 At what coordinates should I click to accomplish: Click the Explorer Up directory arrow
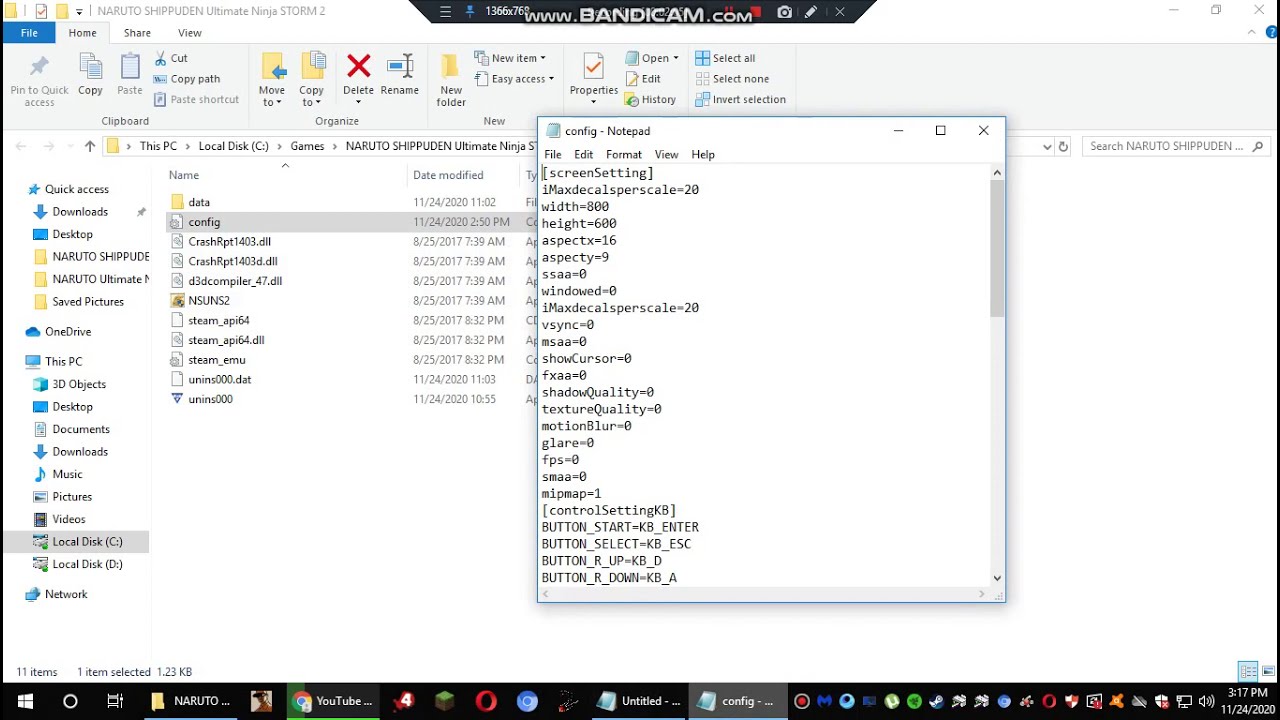tap(90, 146)
